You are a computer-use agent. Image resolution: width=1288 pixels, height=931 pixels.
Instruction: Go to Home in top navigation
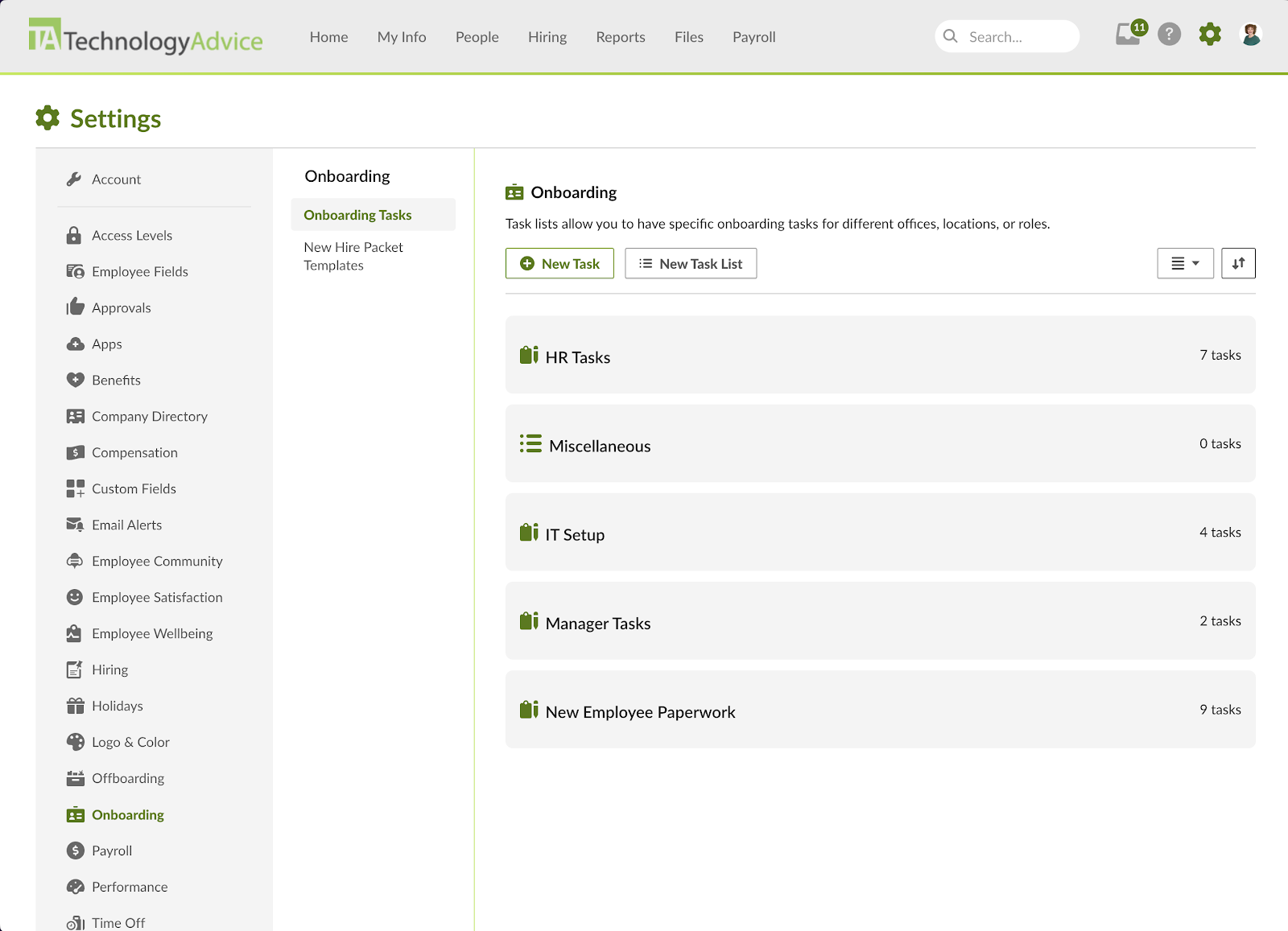[x=328, y=37]
